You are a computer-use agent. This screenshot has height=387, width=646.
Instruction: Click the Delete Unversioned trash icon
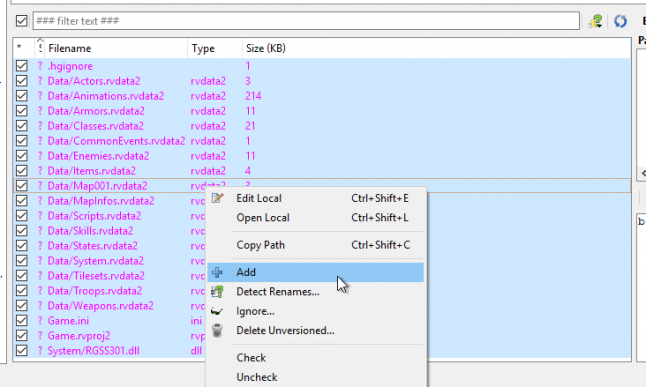(217, 331)
